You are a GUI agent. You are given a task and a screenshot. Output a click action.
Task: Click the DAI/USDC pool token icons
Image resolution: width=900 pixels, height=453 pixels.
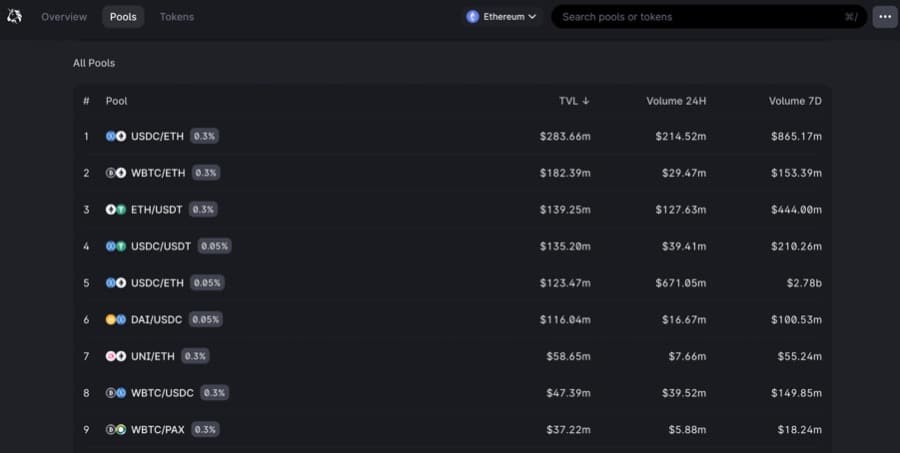pyautogui.click(x=116, y=320)
